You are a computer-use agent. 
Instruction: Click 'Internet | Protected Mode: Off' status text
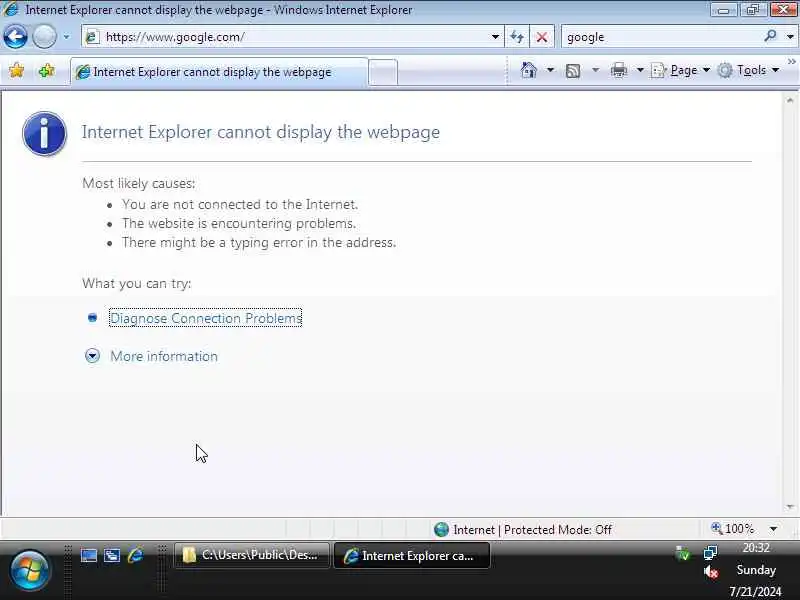click(x=532, y=530)
